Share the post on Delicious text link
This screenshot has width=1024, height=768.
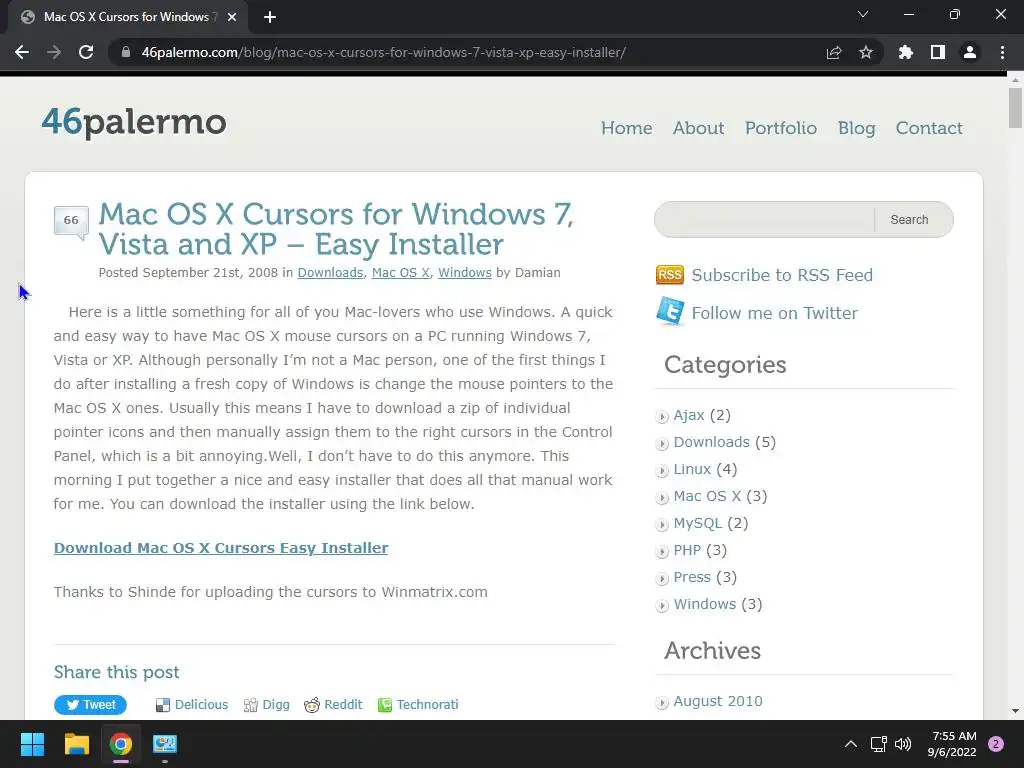201,705
